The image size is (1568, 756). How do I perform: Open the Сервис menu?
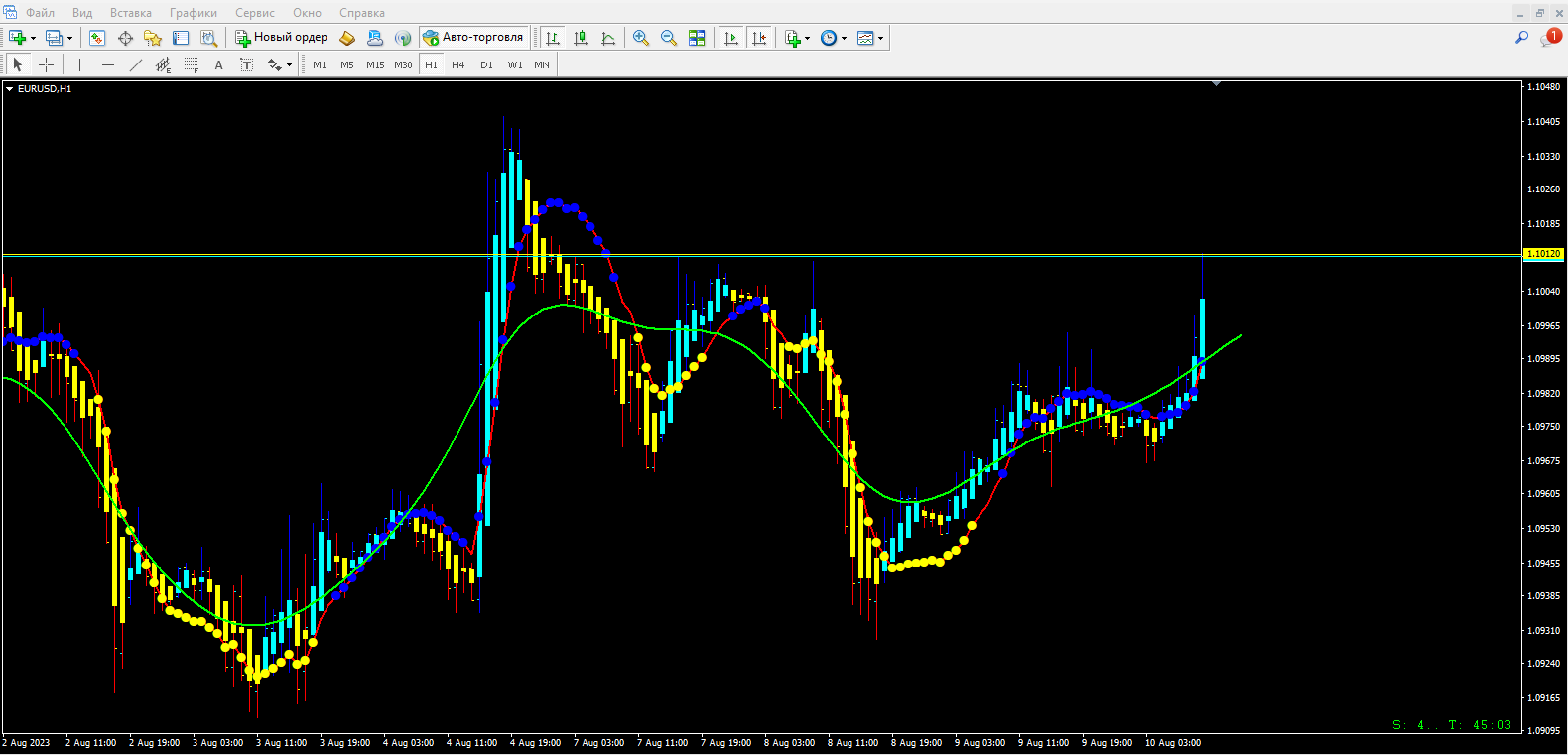click(x=254, y=13)
